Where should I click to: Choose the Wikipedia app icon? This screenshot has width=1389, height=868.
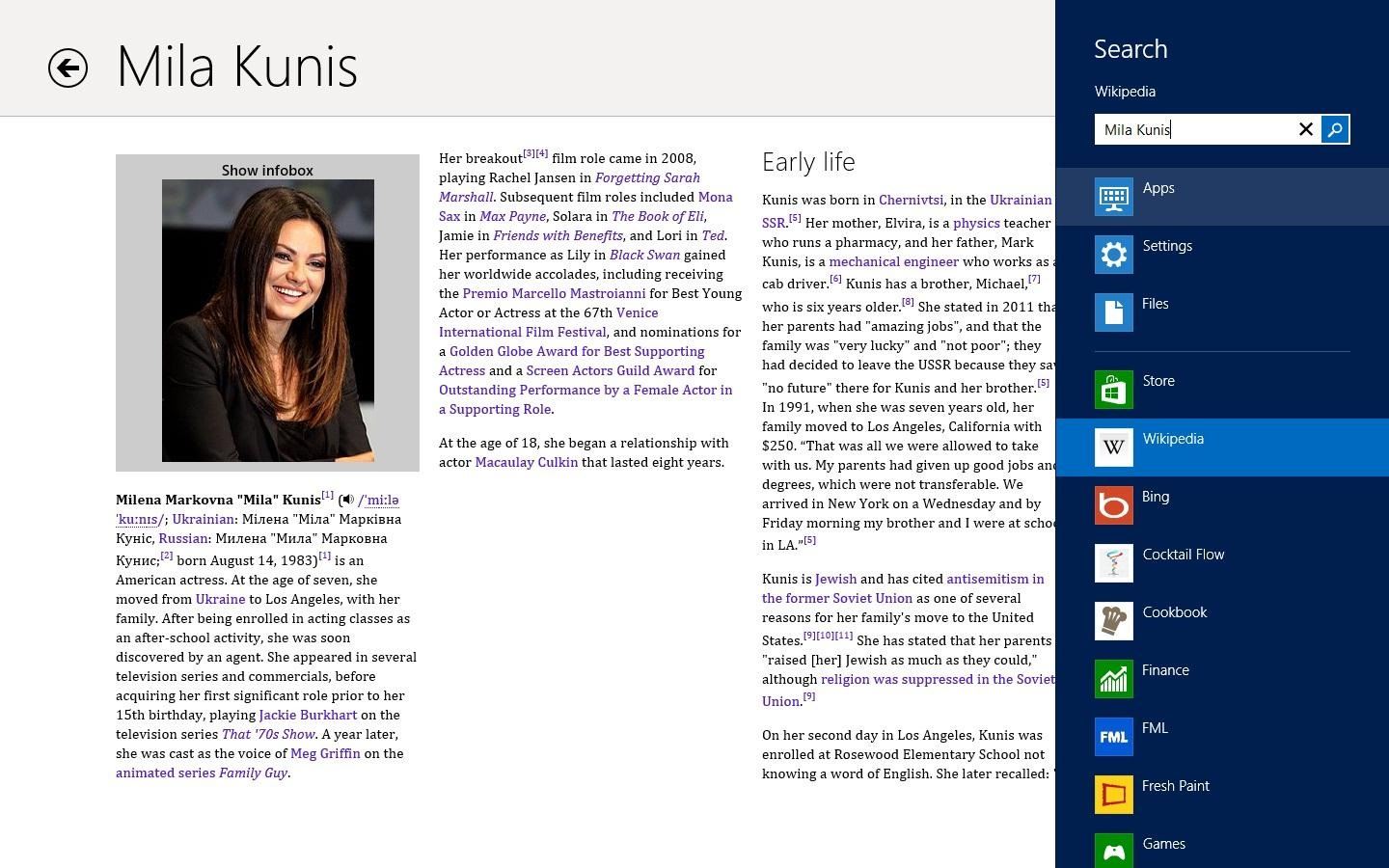coord(1113,448)
